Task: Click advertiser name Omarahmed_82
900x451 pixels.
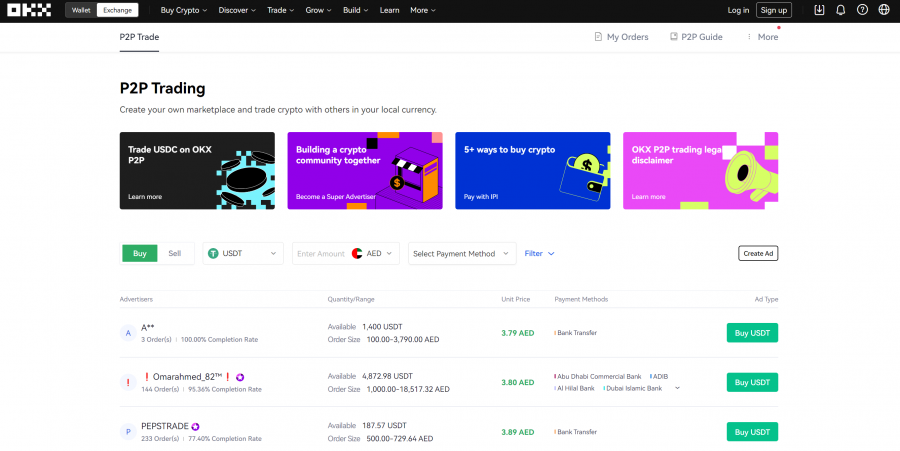Action: pos(187,377)
